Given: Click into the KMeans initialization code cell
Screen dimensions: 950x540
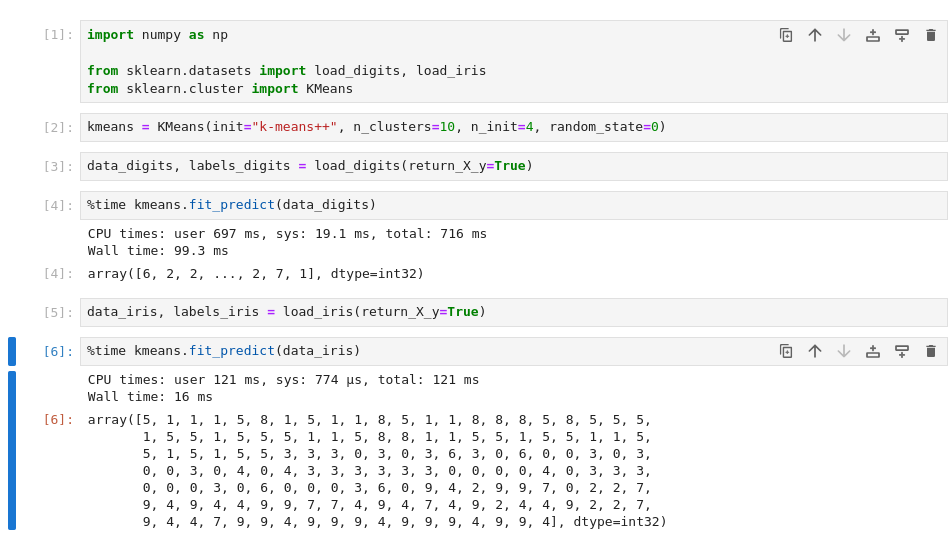Looking at the screenshot, I should (500, 127).
